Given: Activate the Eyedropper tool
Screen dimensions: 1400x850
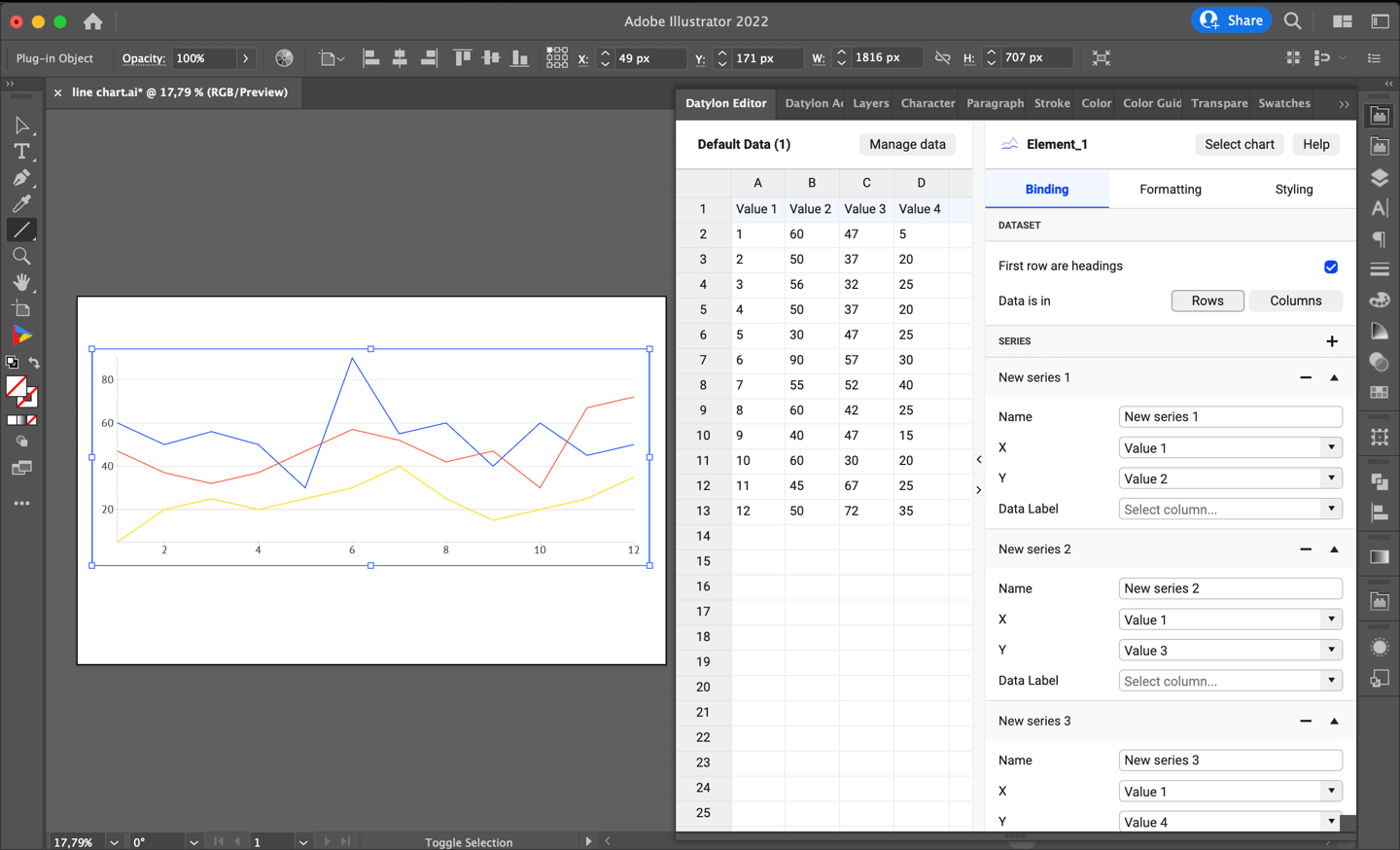Looking at the screenshot, I should [21, 203].
